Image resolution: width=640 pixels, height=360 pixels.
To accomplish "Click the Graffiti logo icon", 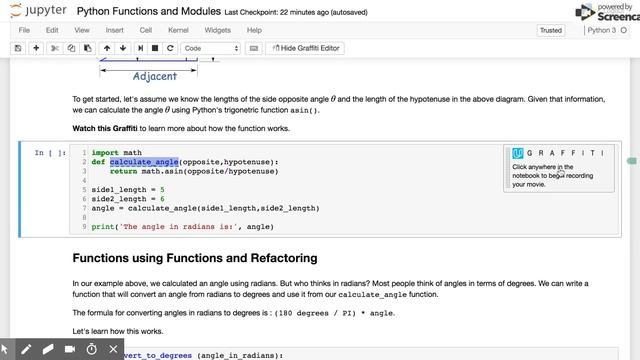I will [518, 153].
